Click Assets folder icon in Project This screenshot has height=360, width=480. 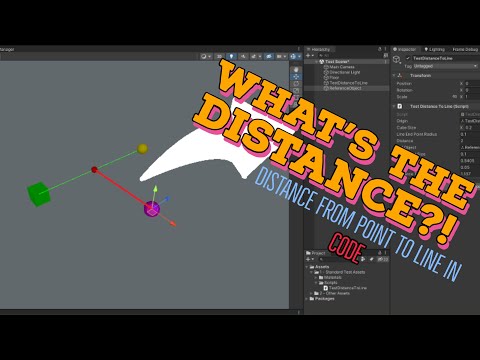click(x=312, y=267)
